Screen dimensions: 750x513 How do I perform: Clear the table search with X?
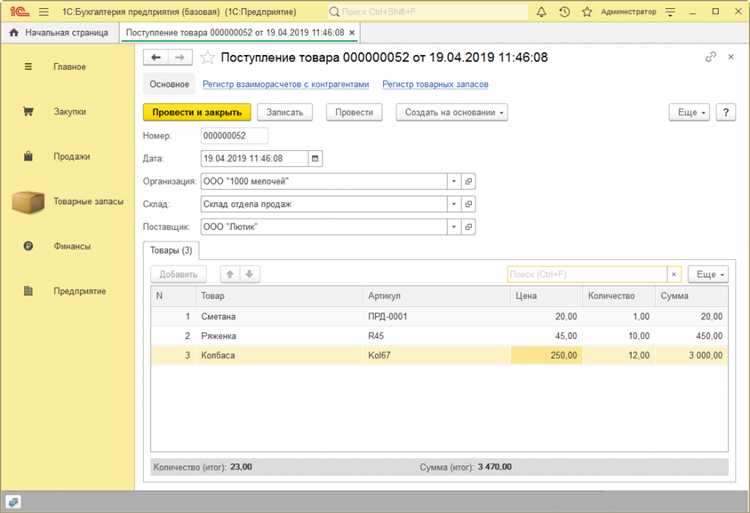pos(674,274)
